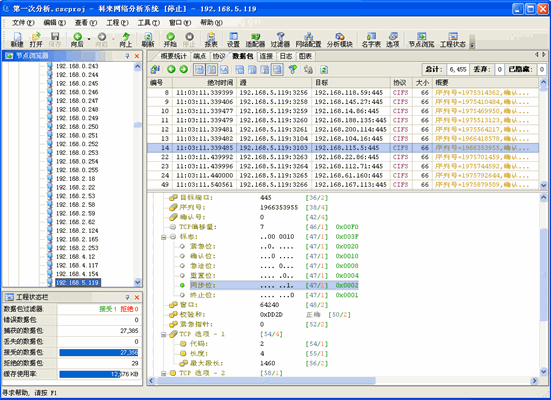551x400 pixels.
Task: Select the 确认位 ACK flag radio
Action: coord(182,256)
